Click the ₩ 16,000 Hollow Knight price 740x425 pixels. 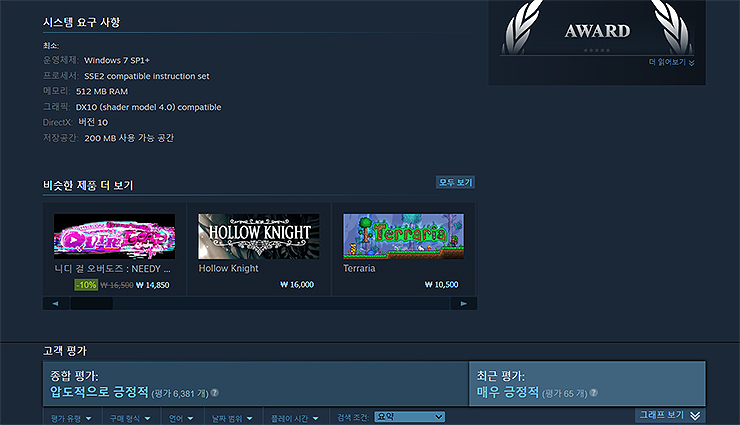point(297,284)
